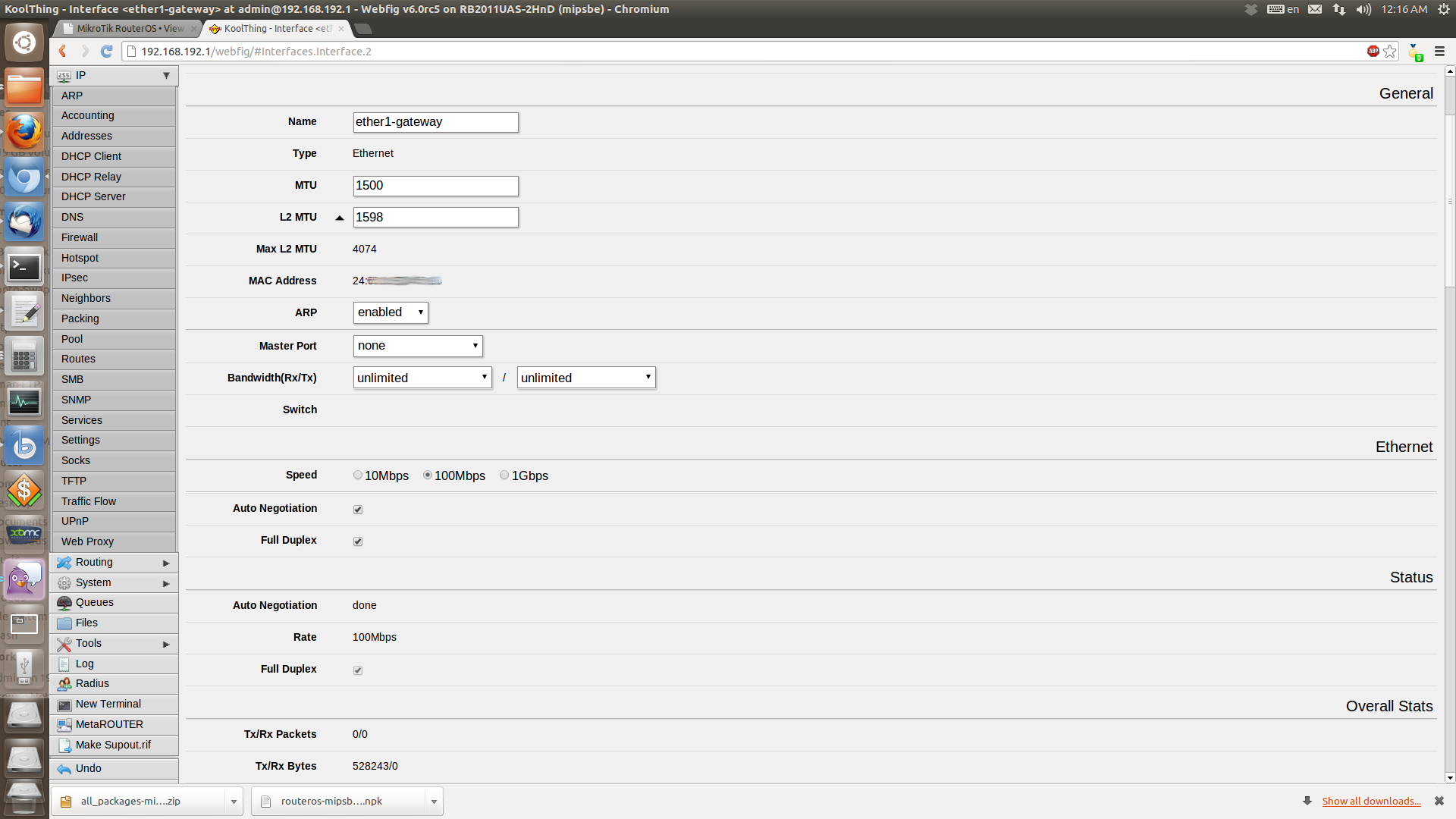
Task: Click the browser reload icon
Action: click(x=107, y=52)
